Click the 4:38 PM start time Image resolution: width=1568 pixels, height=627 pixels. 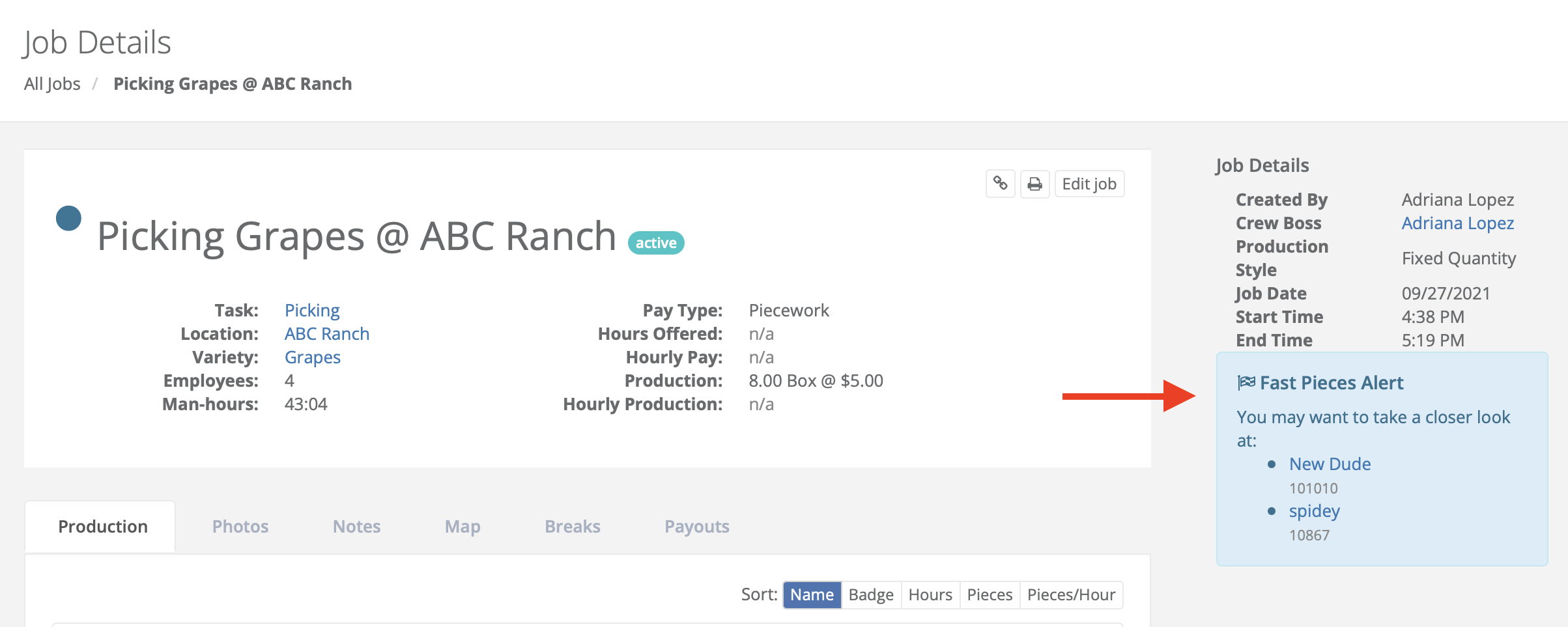click(x=1433, y=316)
